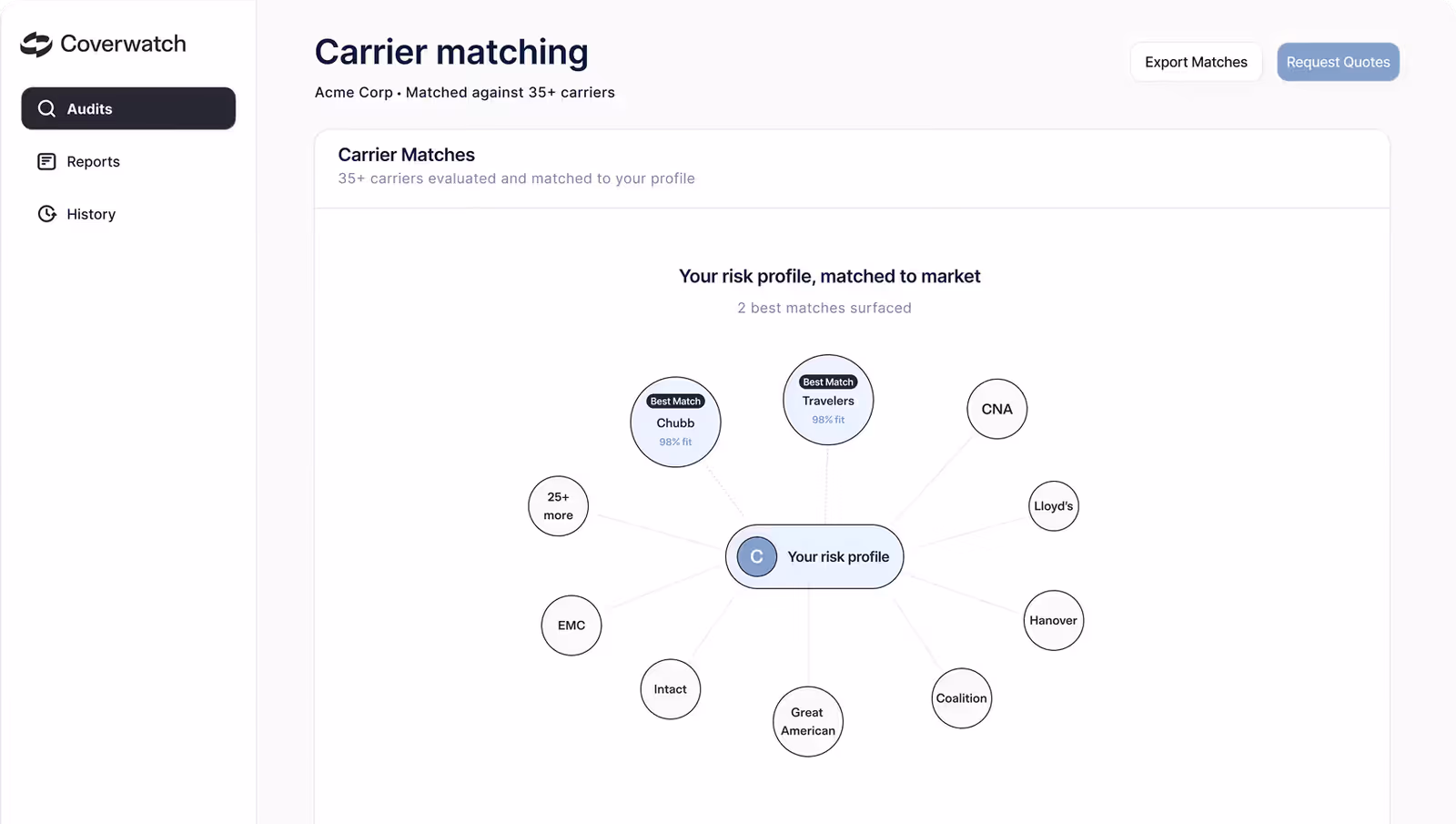1456x824 pixels.
Task: Click the Intact carrier bubble
Action: [671, 689]
